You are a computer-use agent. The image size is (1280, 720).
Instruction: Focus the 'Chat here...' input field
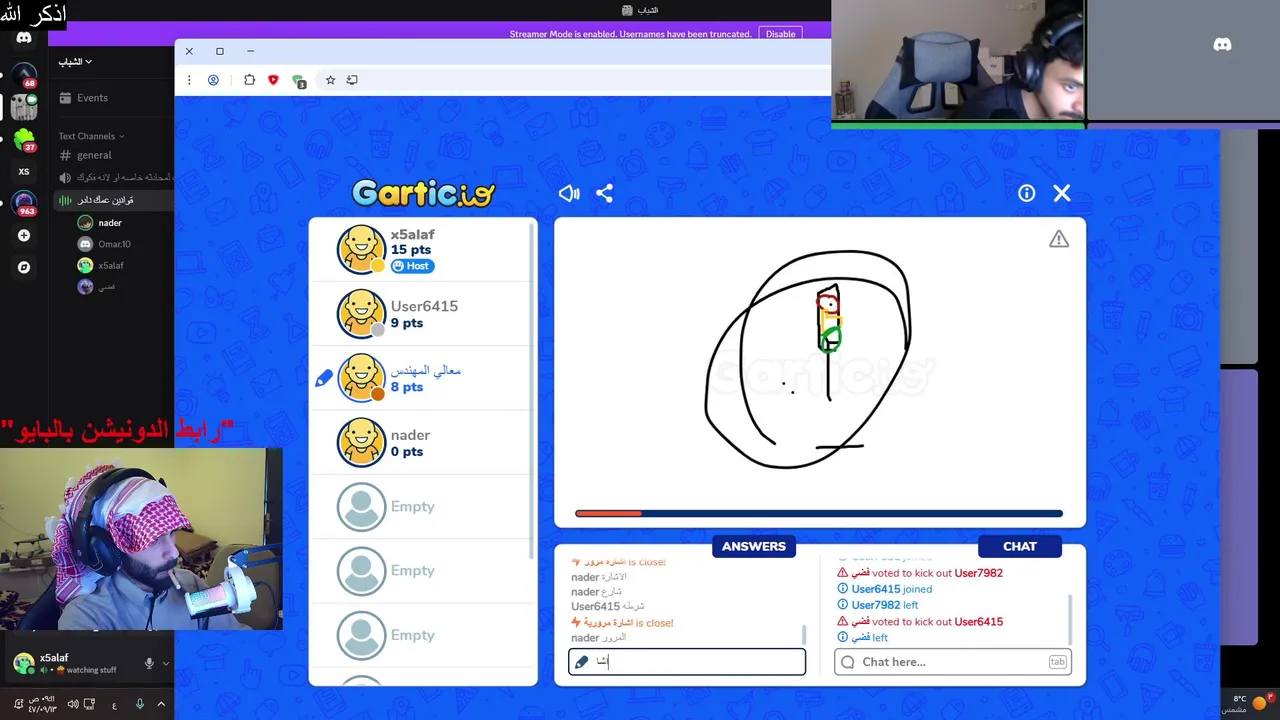tap(953, 662)
